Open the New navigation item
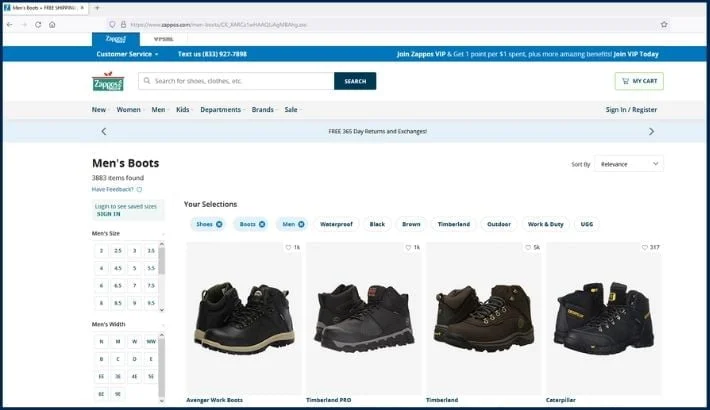The height and width of the screenshot is (410, 710). click(x=99, y=110)
